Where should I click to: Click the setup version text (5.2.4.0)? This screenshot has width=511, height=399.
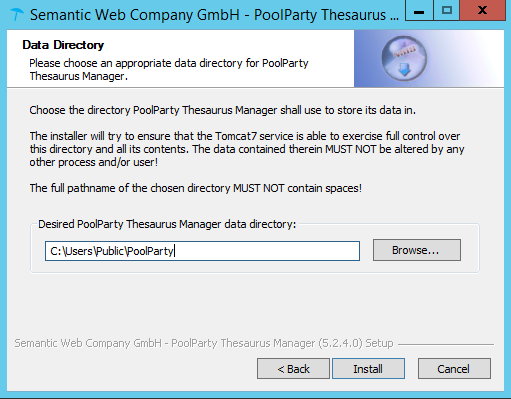[204, 343]
